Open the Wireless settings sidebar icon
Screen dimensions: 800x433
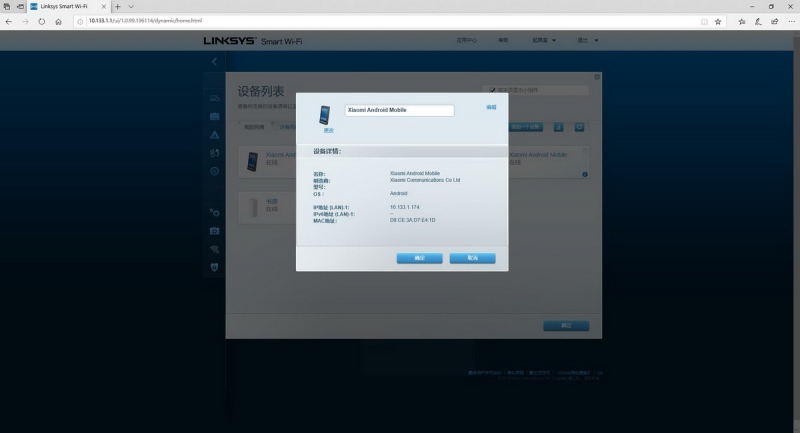point(215,249)
